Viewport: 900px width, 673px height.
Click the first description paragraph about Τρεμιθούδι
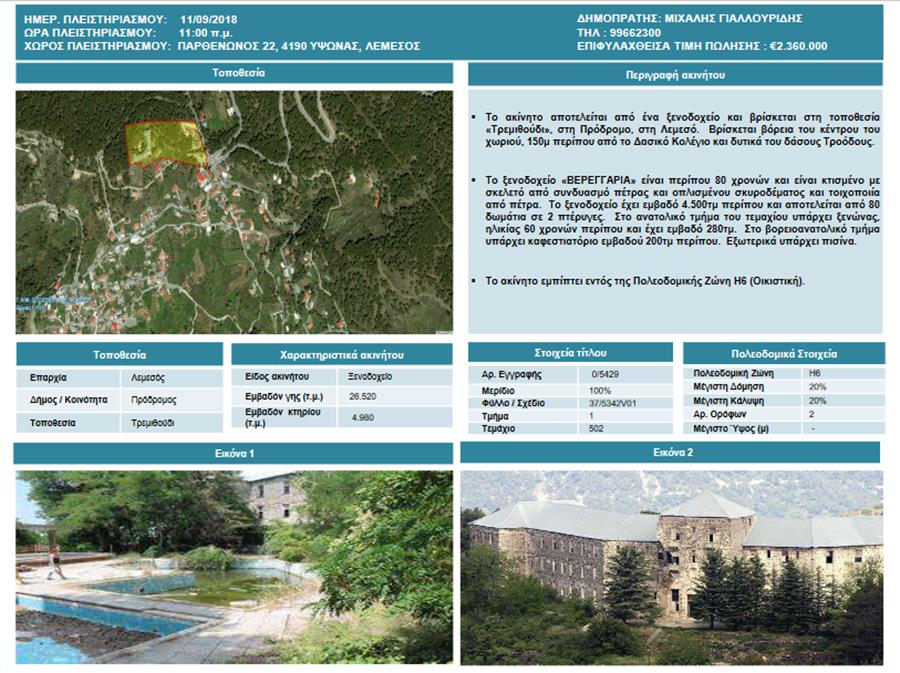(682, 129)
